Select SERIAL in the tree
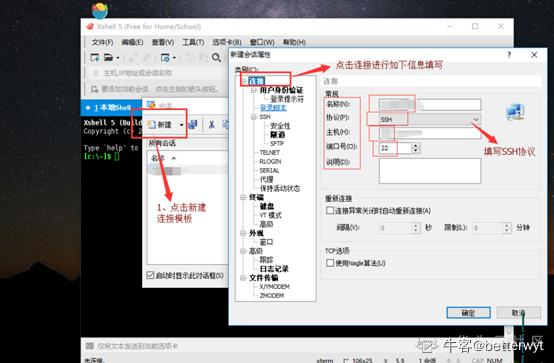This screenshot has height=363, width=554. pyautogui.click(x=269, y=170)
